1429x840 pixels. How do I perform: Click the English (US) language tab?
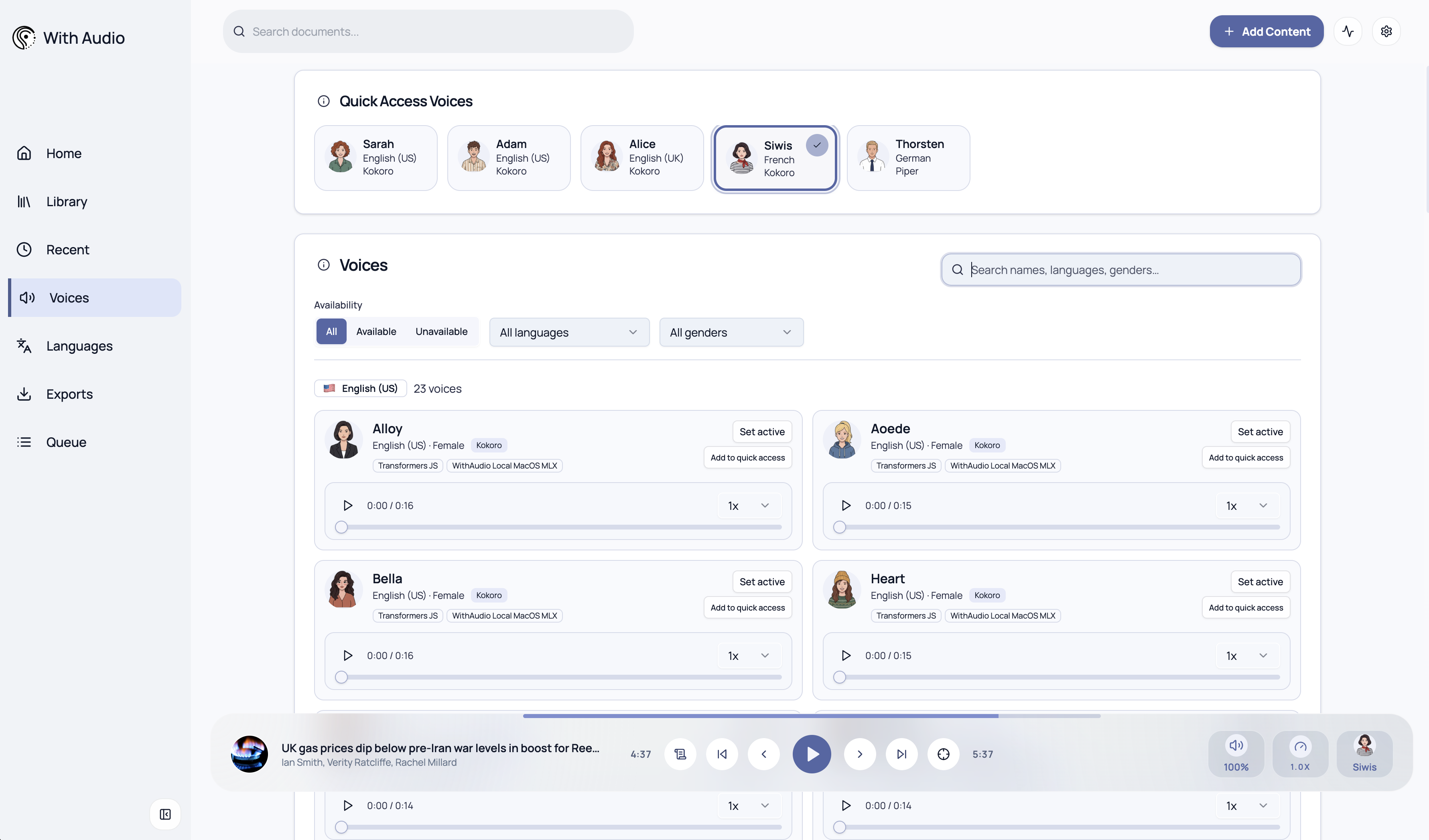(359, 388)
